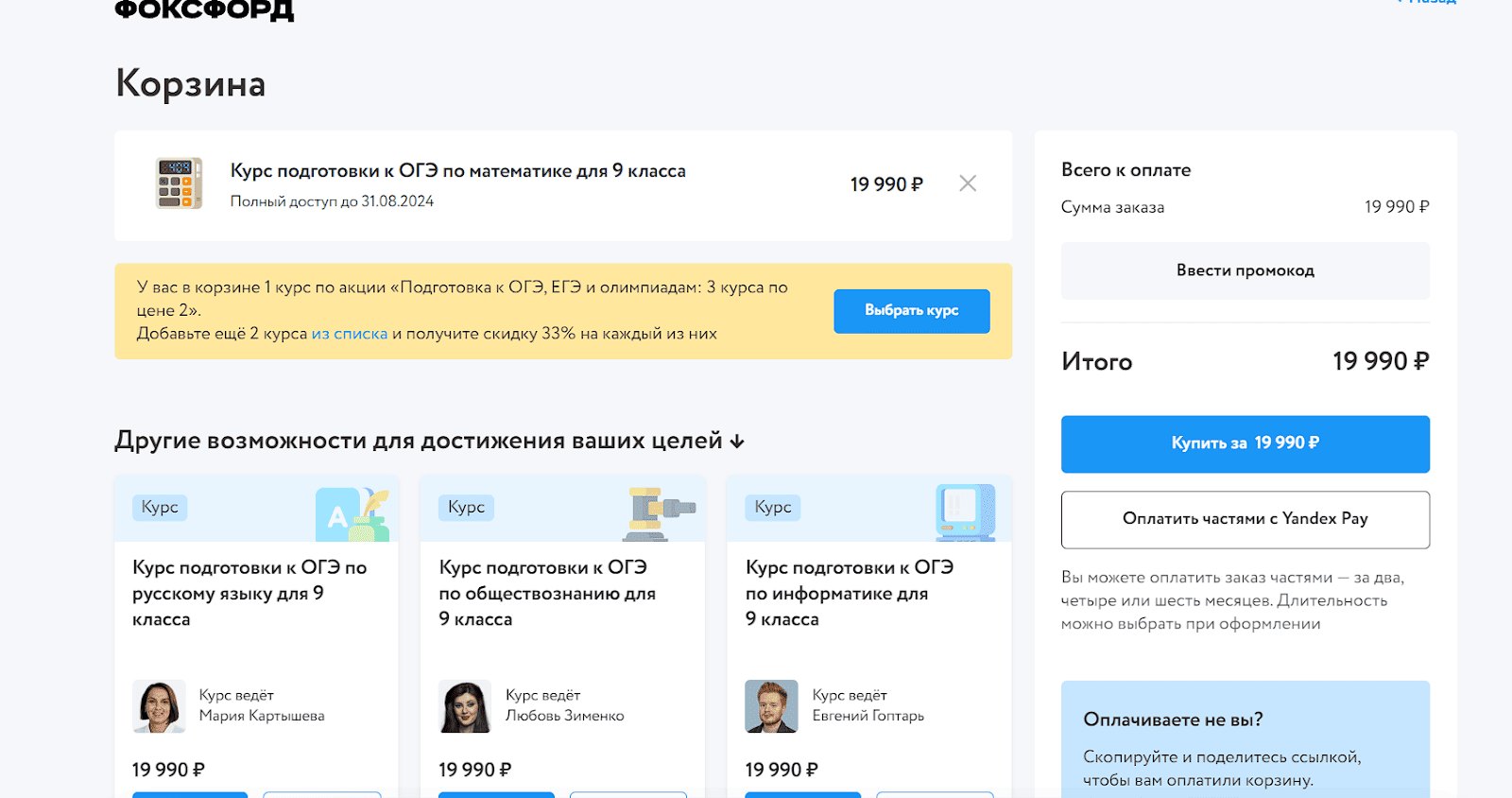
Task: Click the Russian language course letter icon
Action: pos(352,514)
